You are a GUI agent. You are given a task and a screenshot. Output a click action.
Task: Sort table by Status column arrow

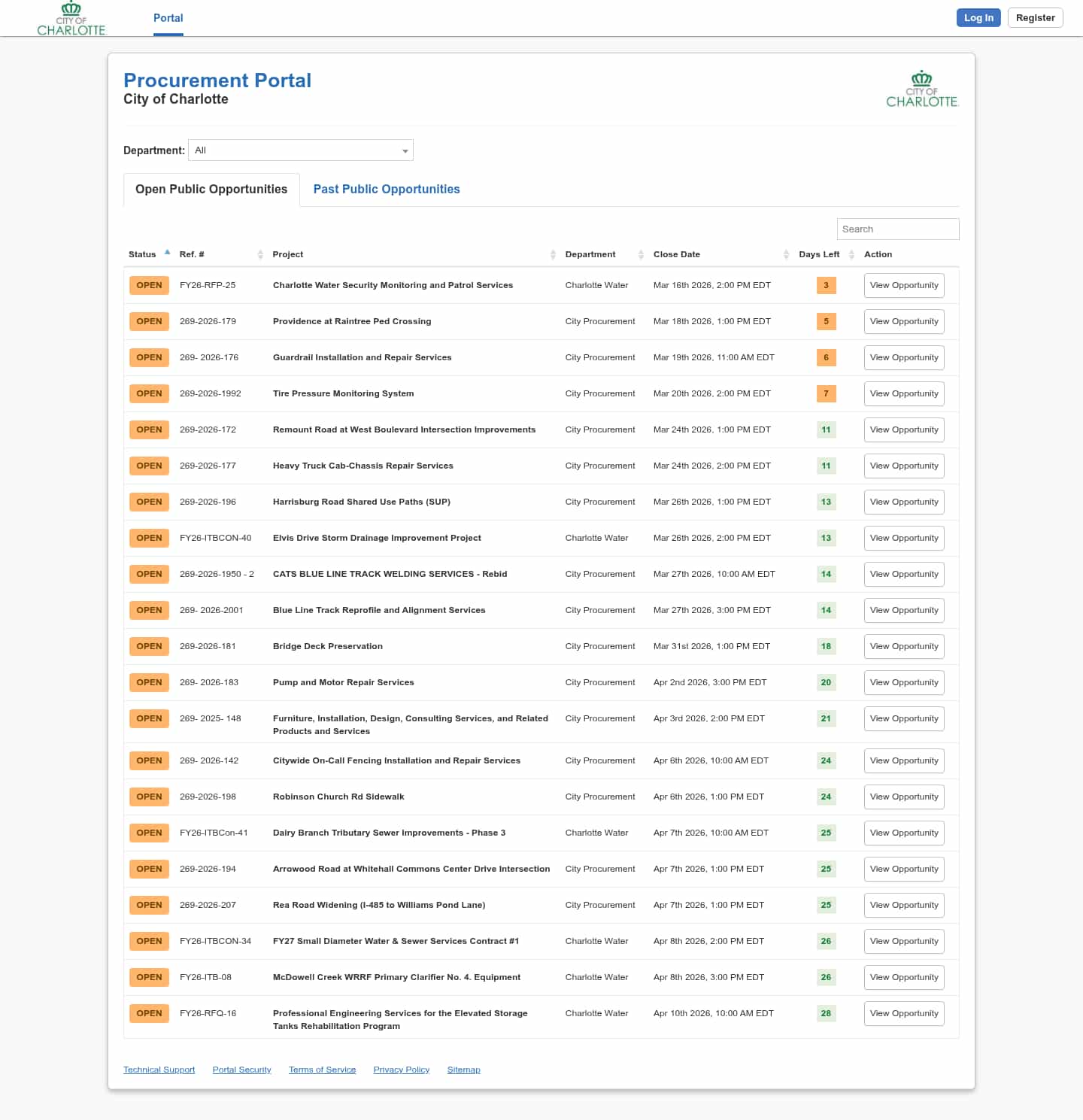coord(167,253)
